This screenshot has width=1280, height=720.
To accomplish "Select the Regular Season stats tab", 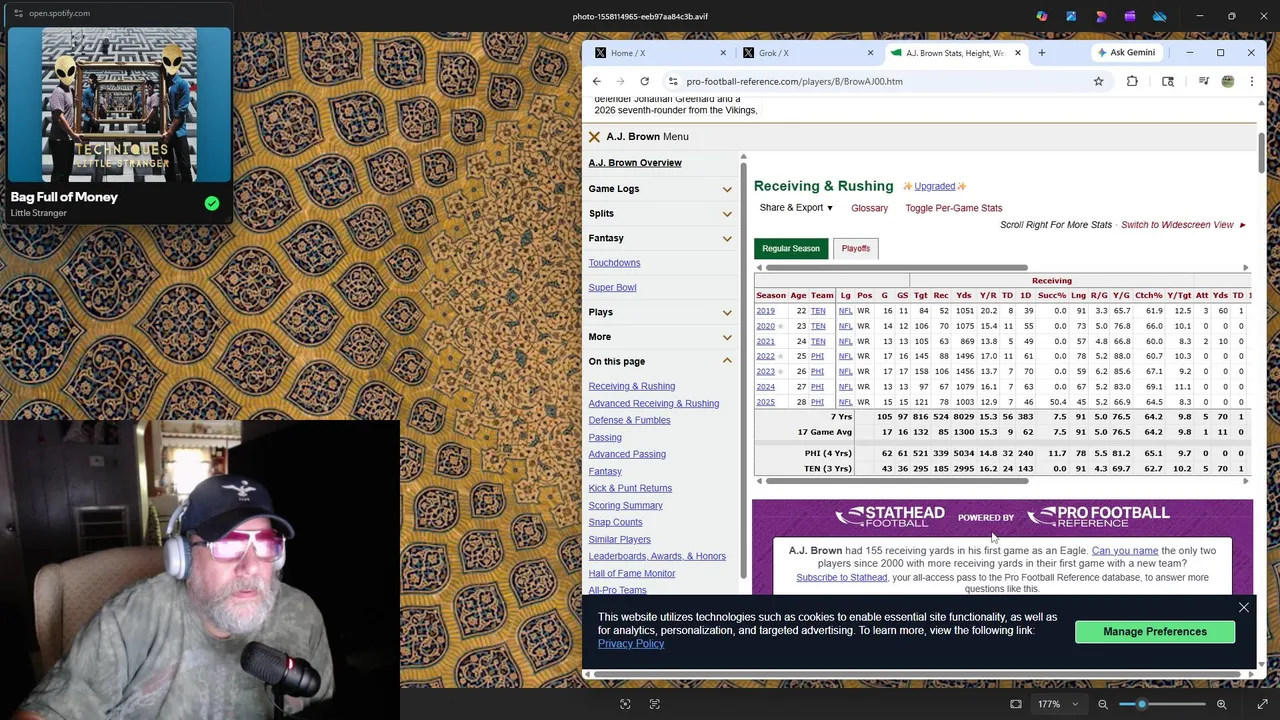I will (x=791, y=248).
